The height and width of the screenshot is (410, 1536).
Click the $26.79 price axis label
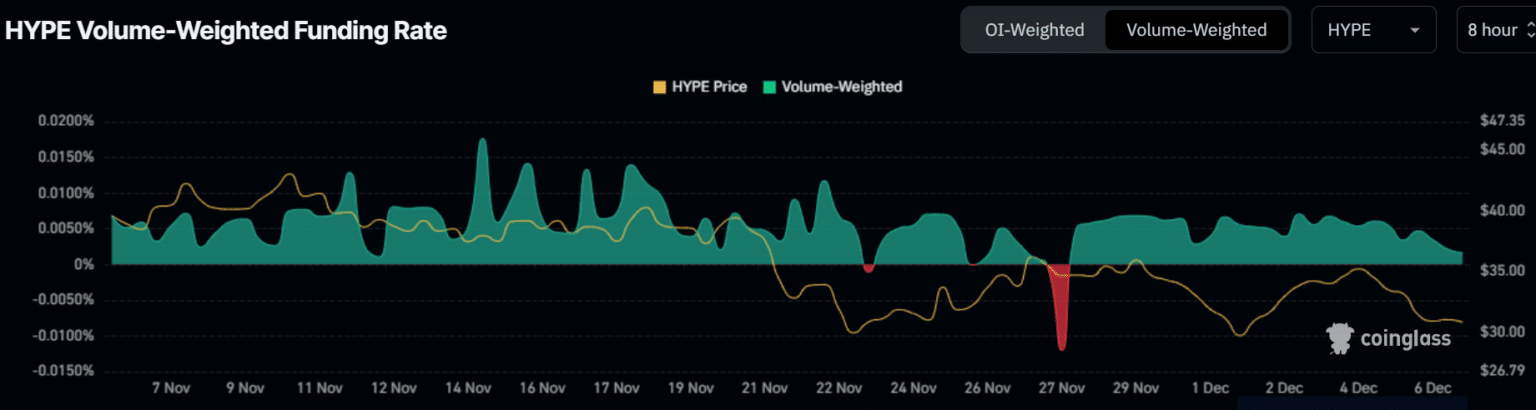point(1501,371)
